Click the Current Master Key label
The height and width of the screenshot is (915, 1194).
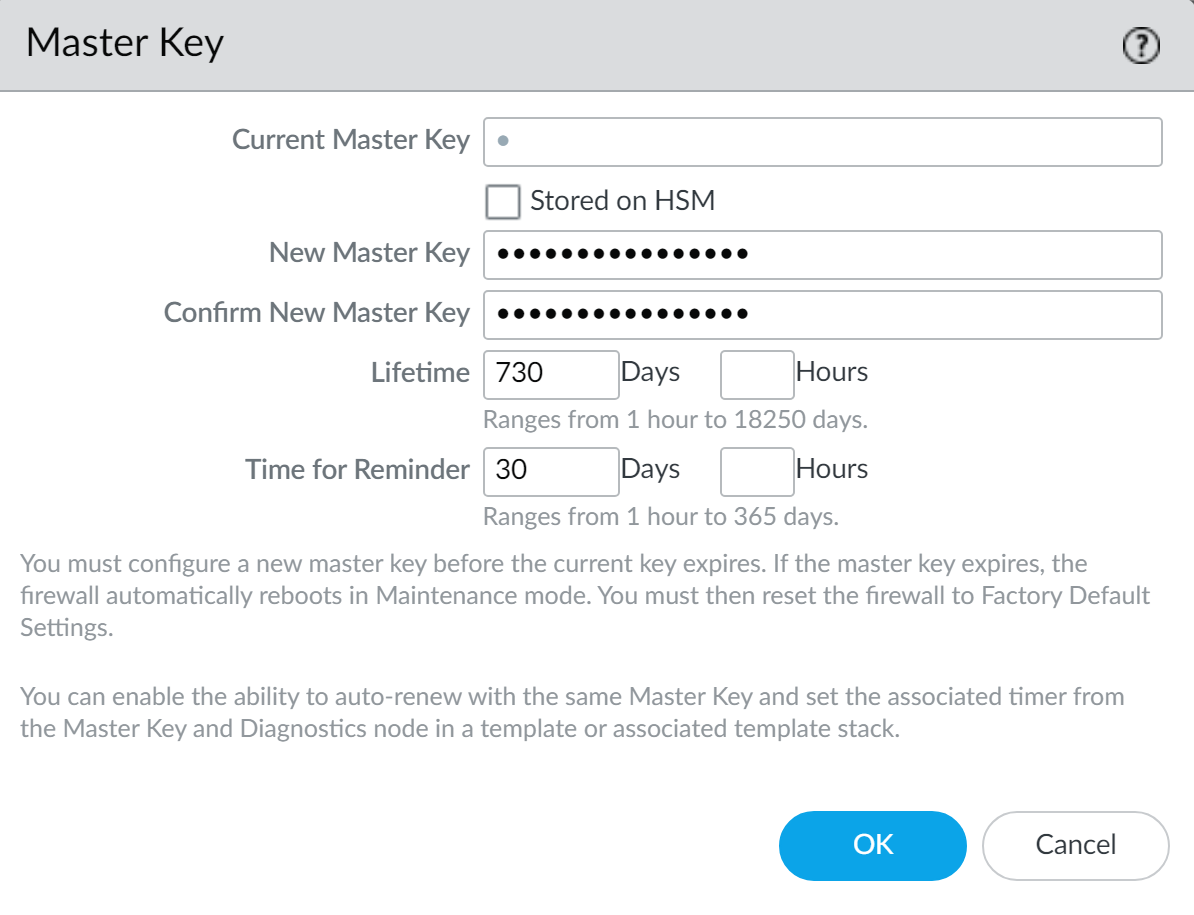(x=350, y=140)
